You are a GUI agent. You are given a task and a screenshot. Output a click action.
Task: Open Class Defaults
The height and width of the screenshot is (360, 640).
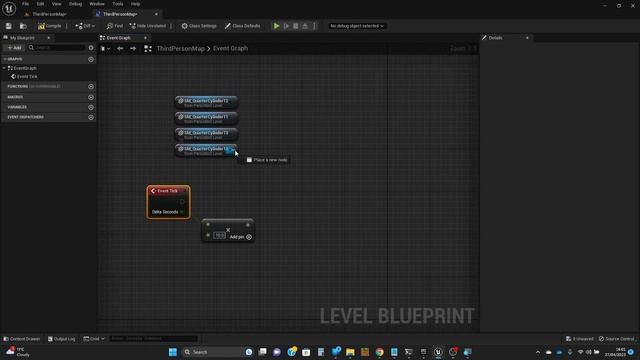pos(242,26)
